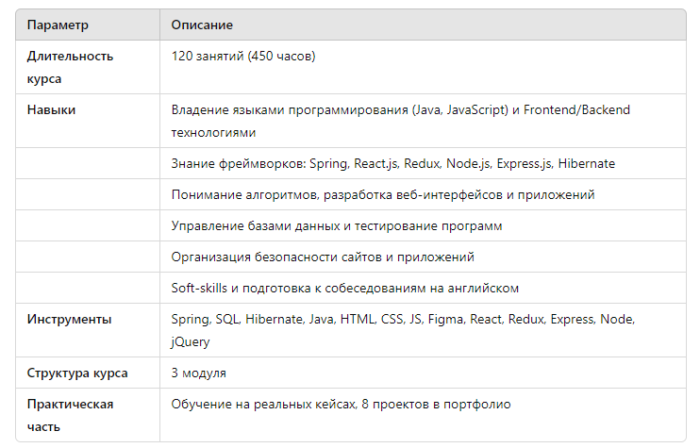Select the "Управление базами данных" cell
This screenshot has height=448, width=700.
tap(337, 226)
